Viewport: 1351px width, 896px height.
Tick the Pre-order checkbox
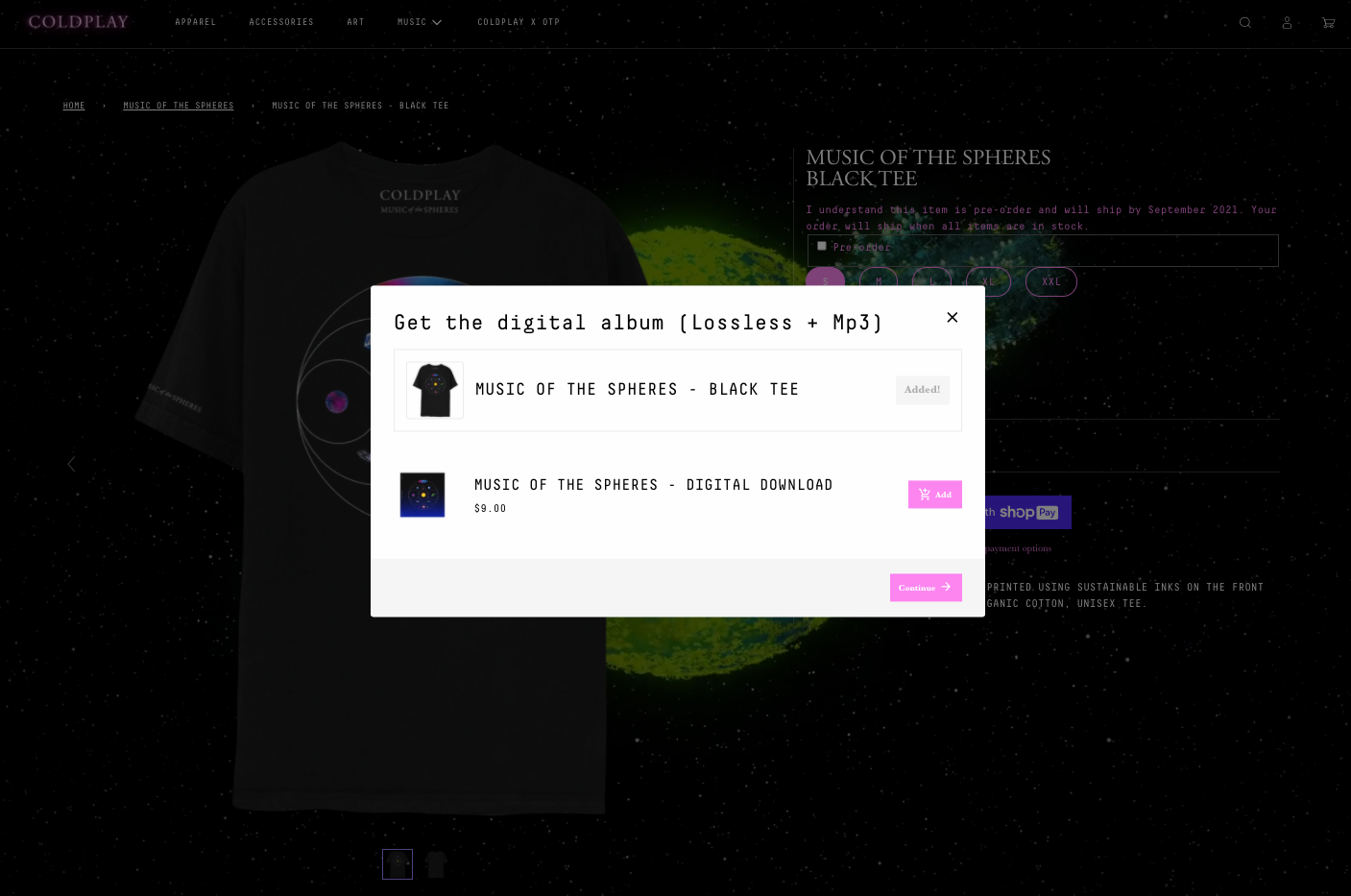822,246
